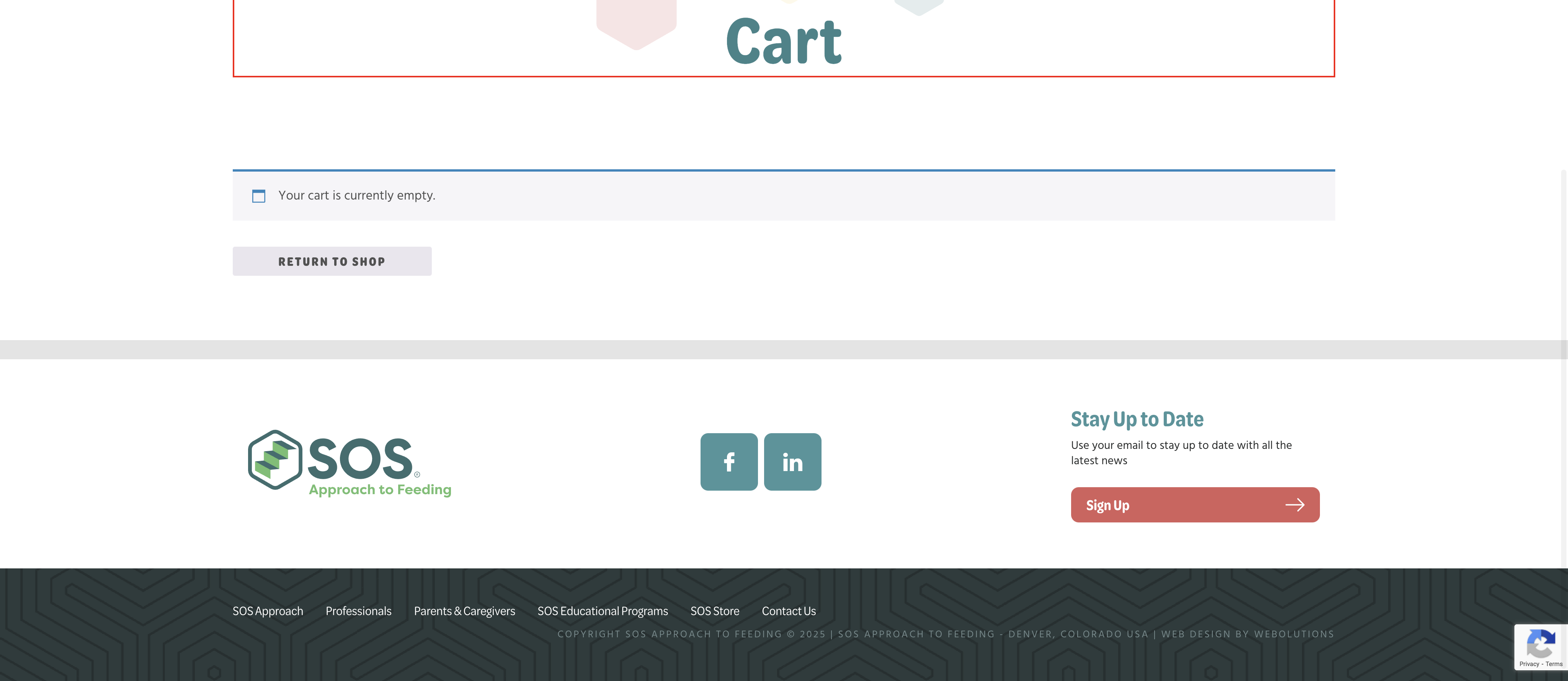This screenshot has width=1568, height=681.
Task: Click the arrow on Sign Up button
Action: 1295,505
